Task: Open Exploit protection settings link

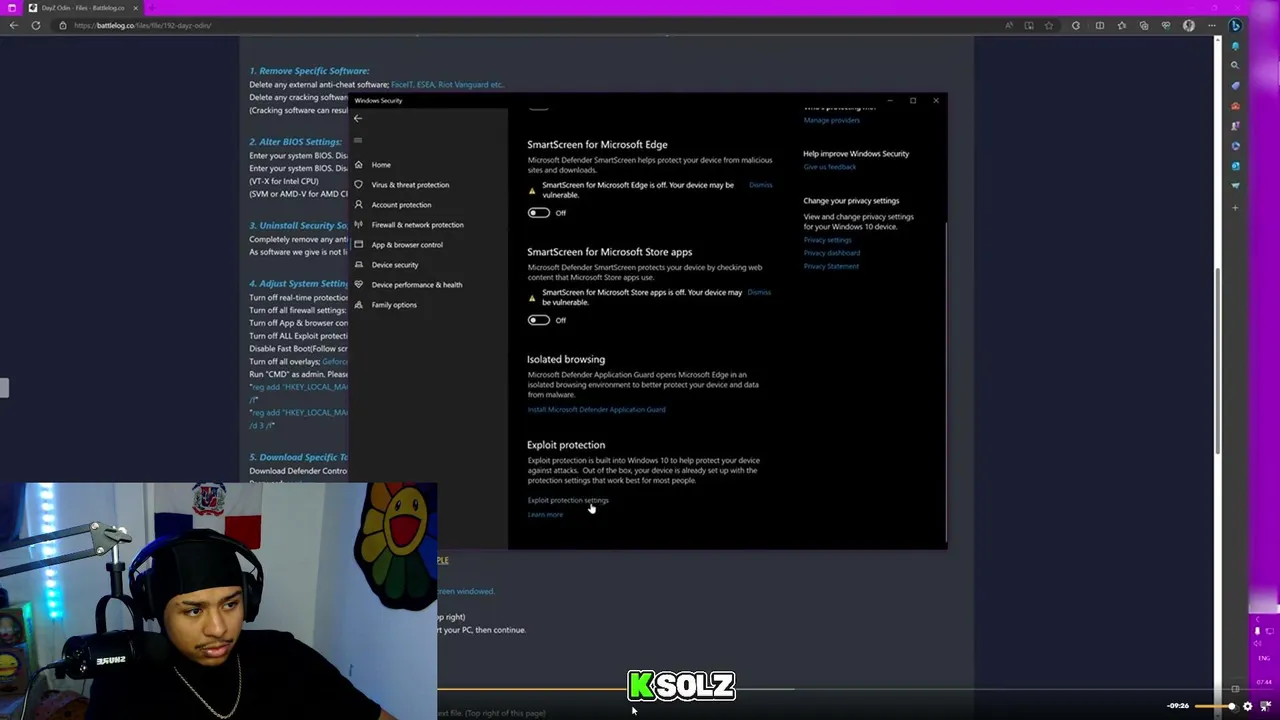Action: click(x=568, y=500)
